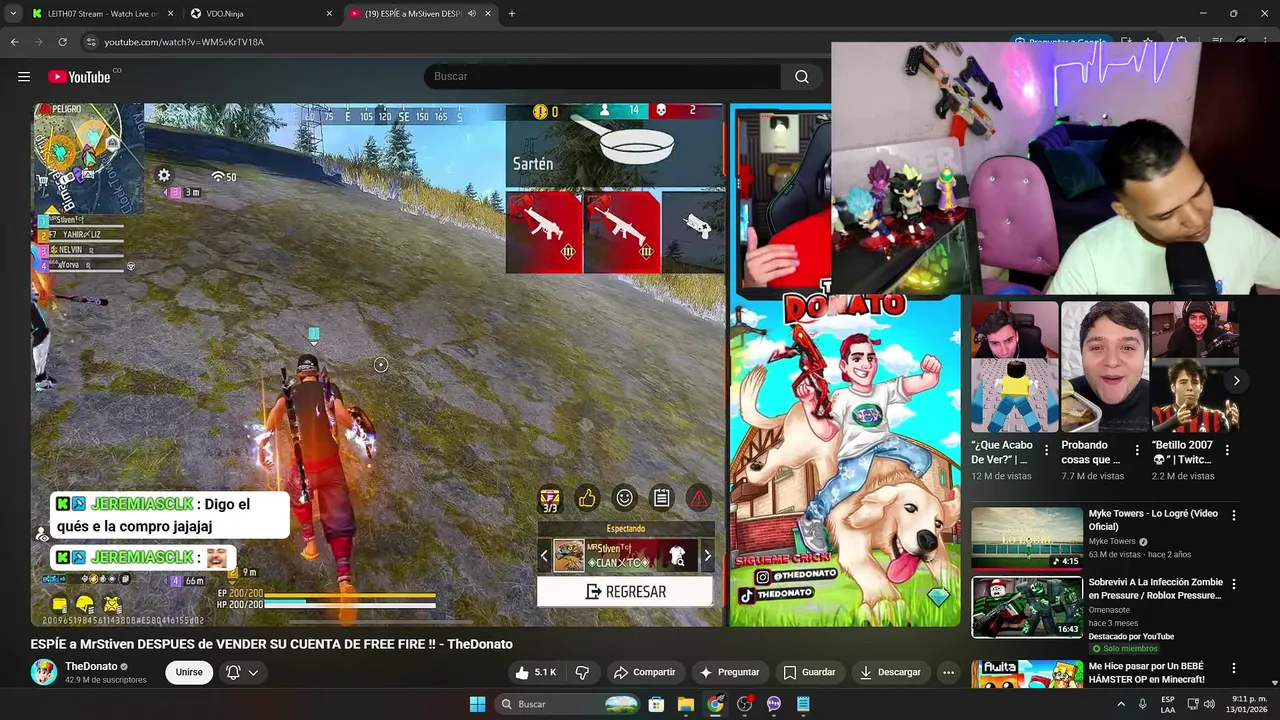Click the magnifier search button on YouTube
Viewport: 1280px width, 720px height.
click(802, 77)
